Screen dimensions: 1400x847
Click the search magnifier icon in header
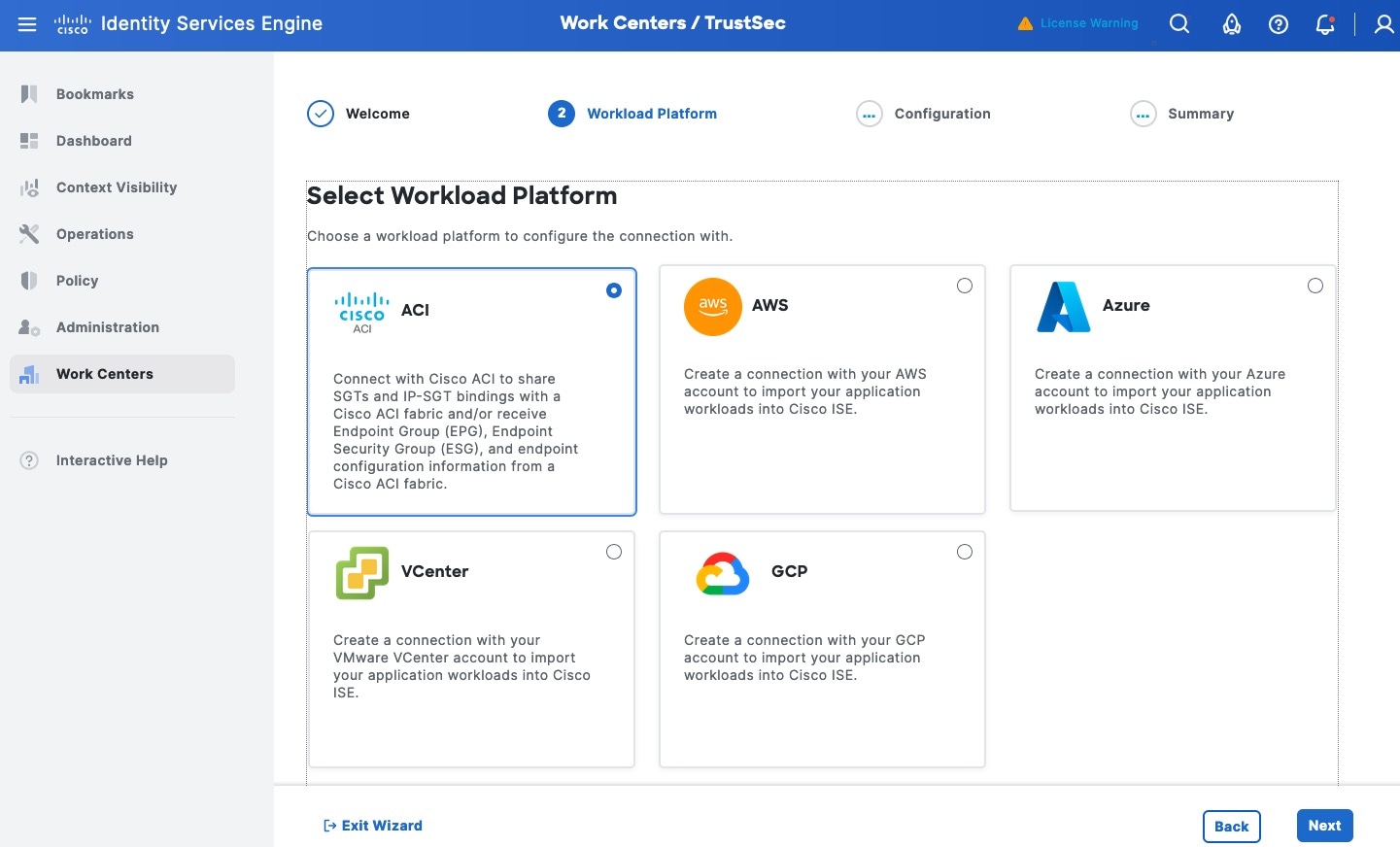pos(1179,24)
